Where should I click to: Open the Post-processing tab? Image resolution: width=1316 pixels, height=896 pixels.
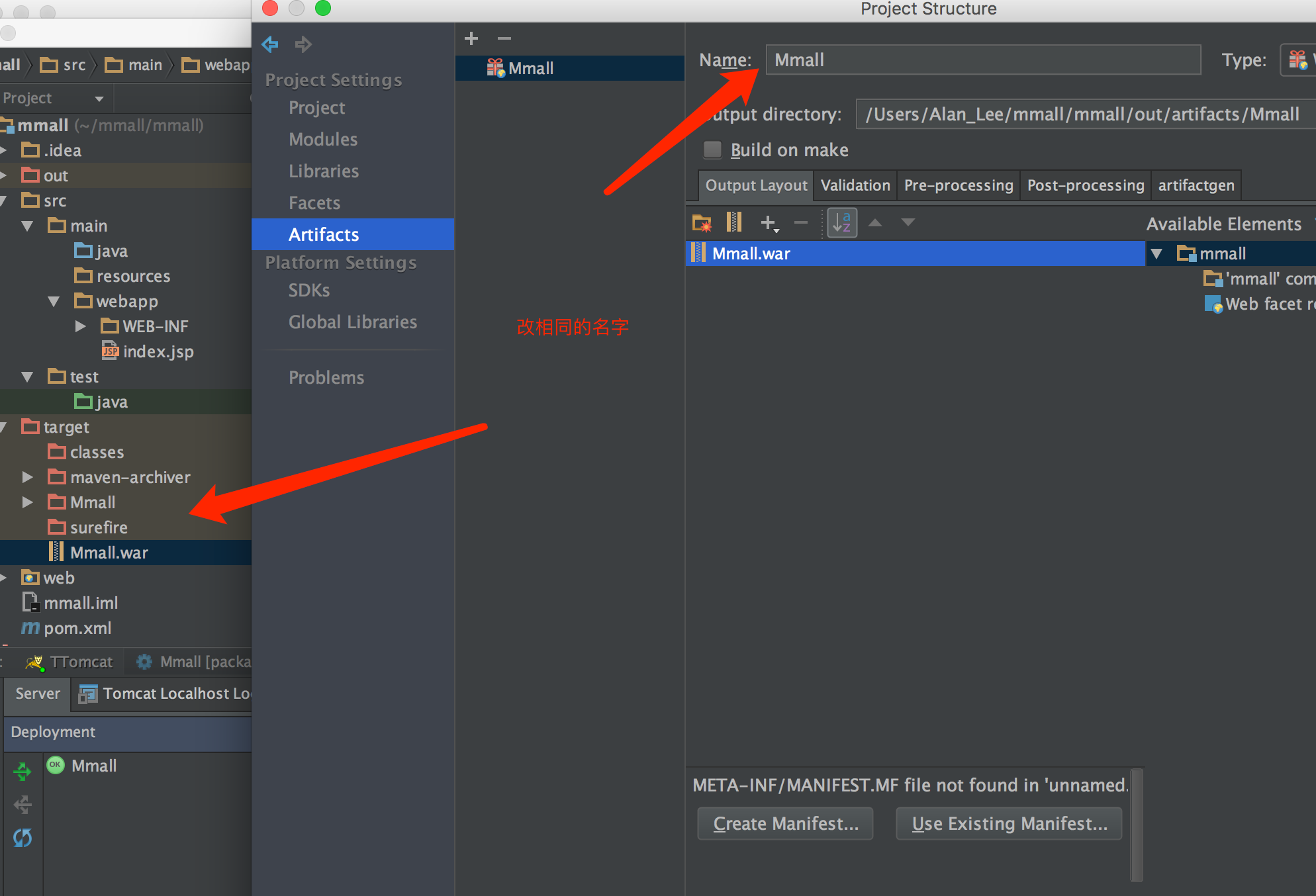pos(1085,185)
